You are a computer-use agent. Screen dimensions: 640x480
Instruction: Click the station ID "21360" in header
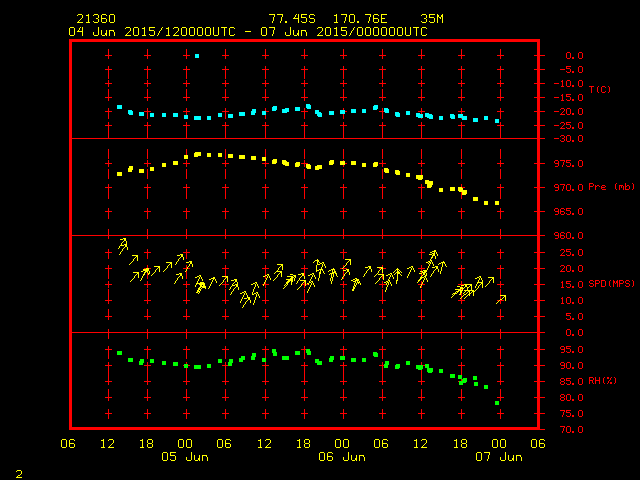96,19
